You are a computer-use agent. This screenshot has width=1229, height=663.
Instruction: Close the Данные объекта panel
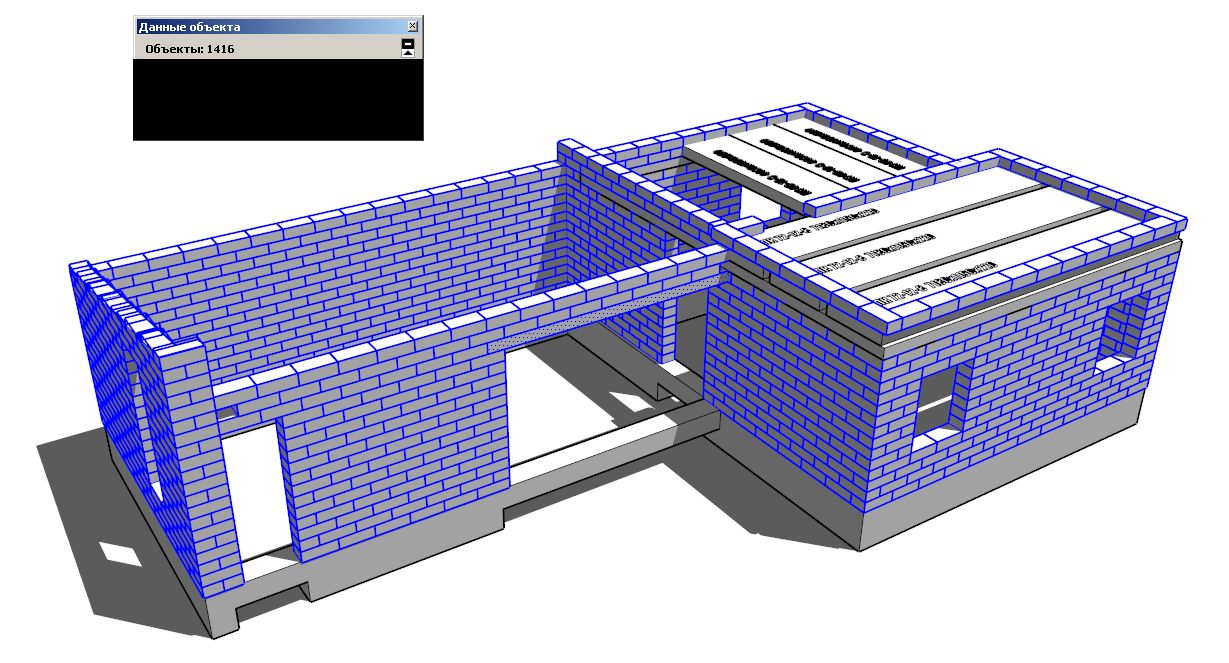(413, 26)
